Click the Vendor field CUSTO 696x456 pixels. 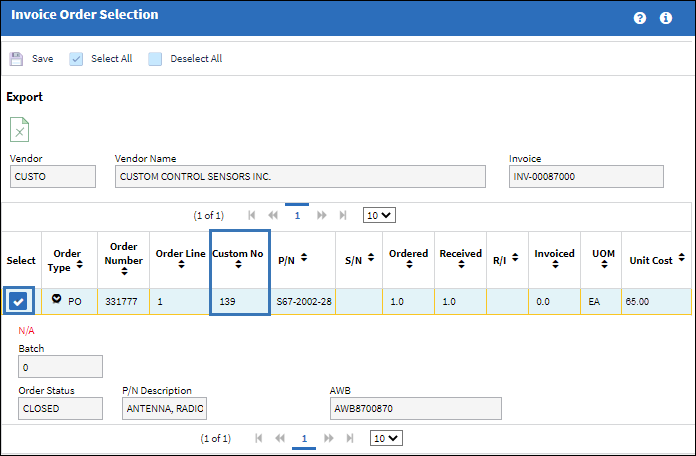tap(53, 177)
